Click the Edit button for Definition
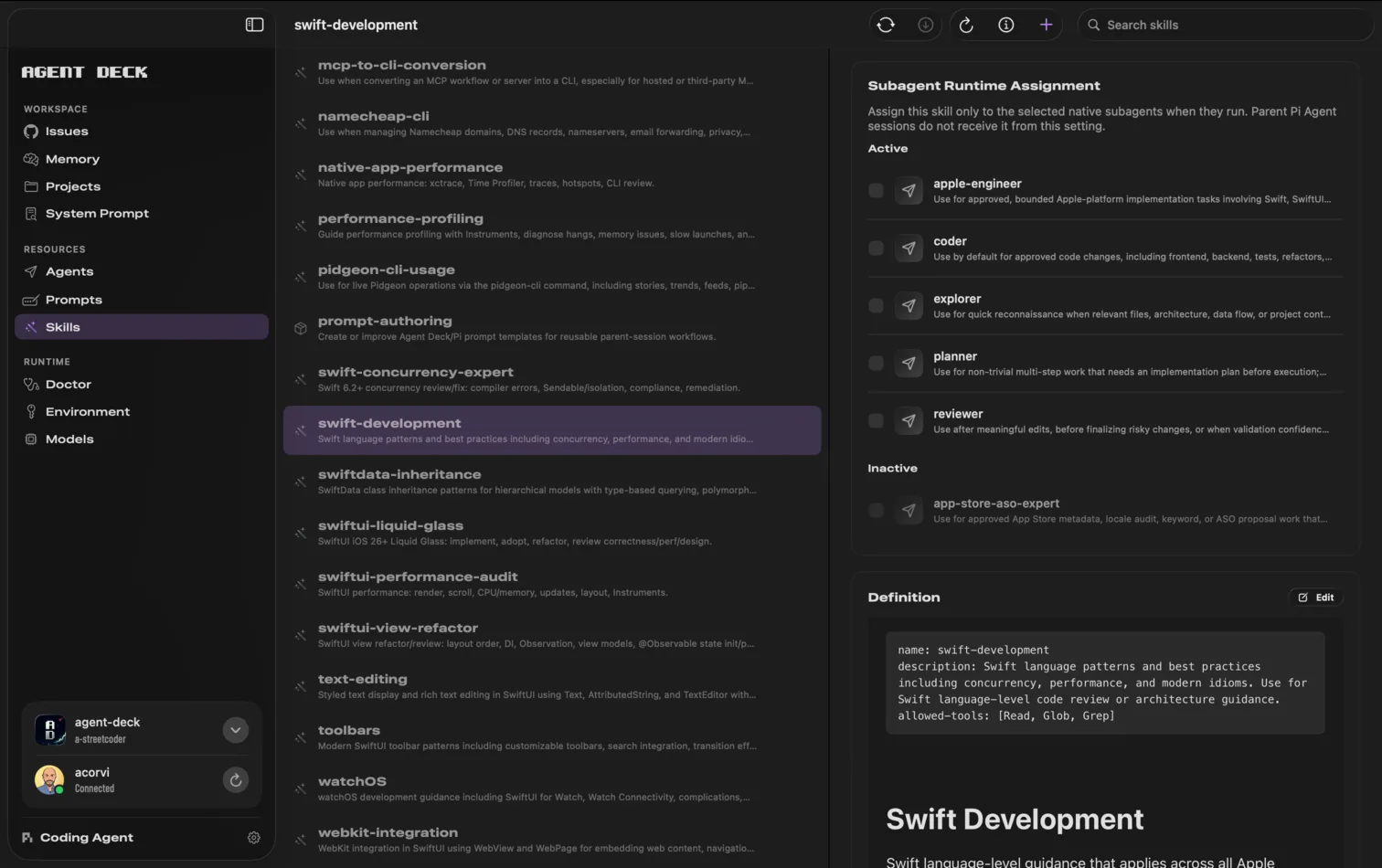1382x868 pixels. [1315, 598]
